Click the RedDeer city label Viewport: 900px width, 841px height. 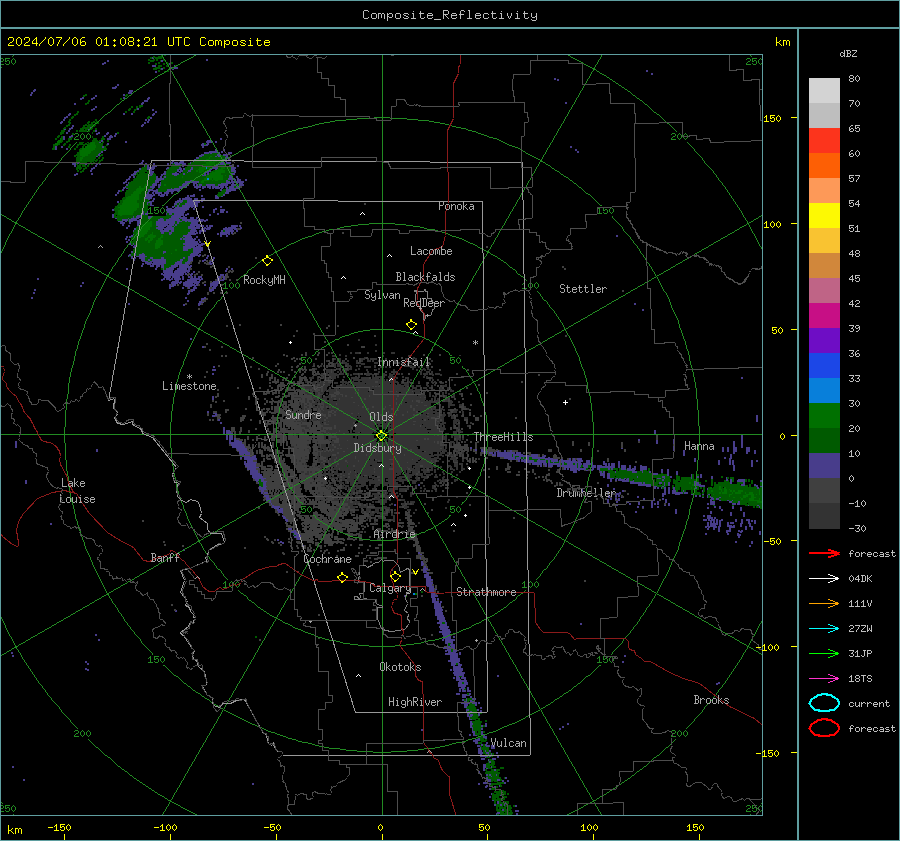(x=424, y=303)
